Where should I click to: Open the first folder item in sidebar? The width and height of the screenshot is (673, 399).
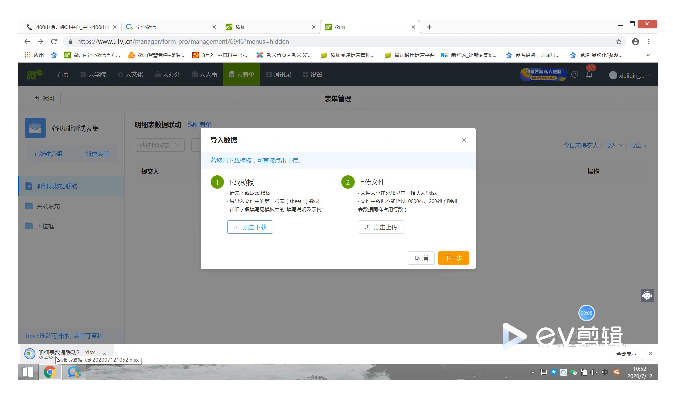tap(71, 206)
